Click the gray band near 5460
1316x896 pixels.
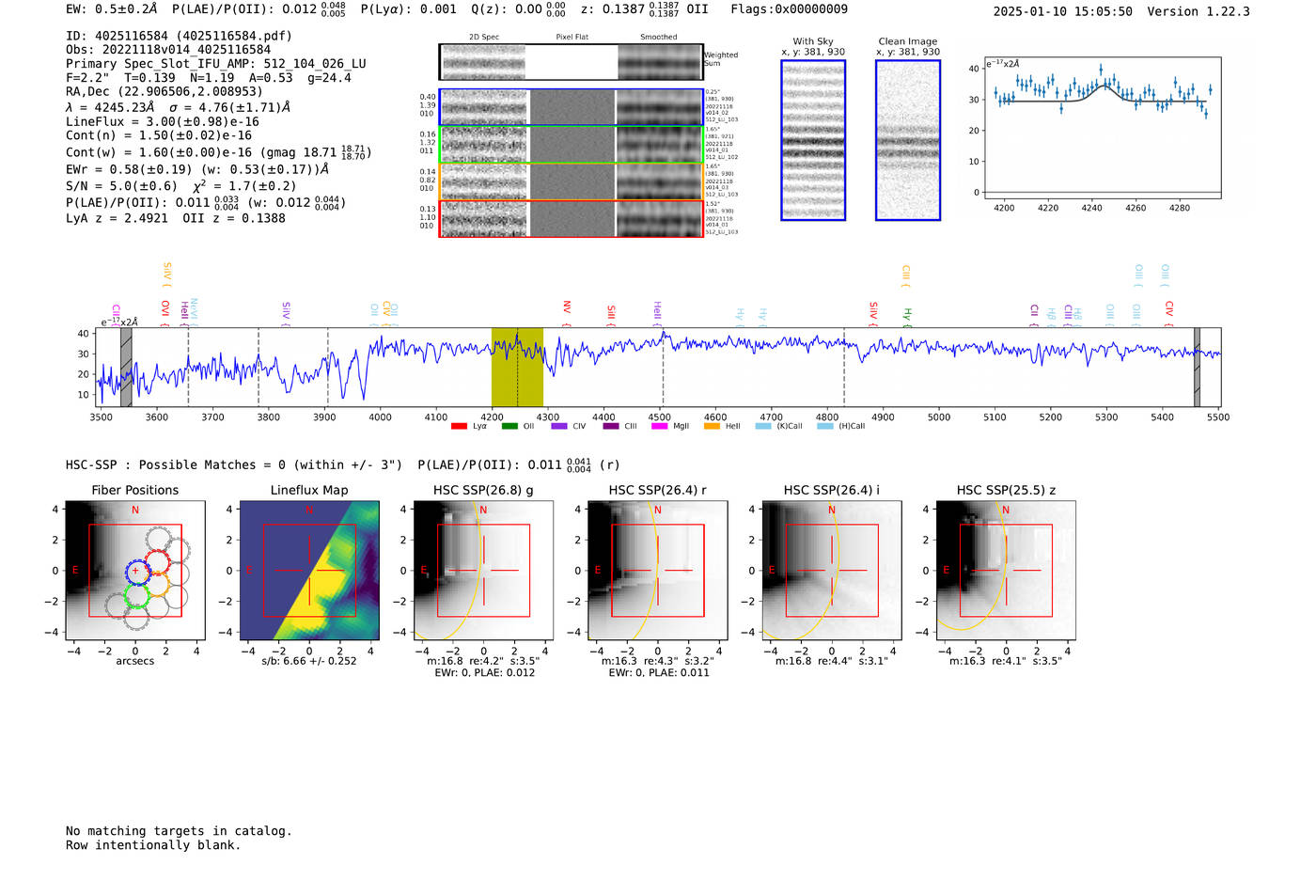[1197, 368]
